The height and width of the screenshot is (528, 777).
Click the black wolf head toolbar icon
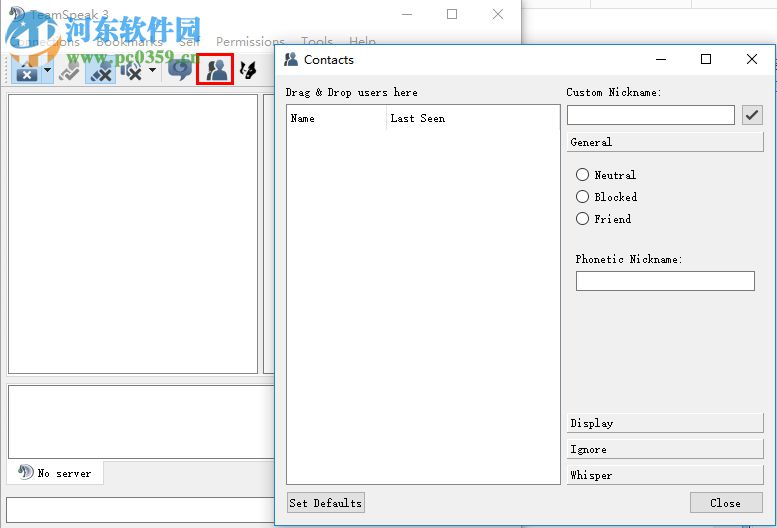coord(248,70)
